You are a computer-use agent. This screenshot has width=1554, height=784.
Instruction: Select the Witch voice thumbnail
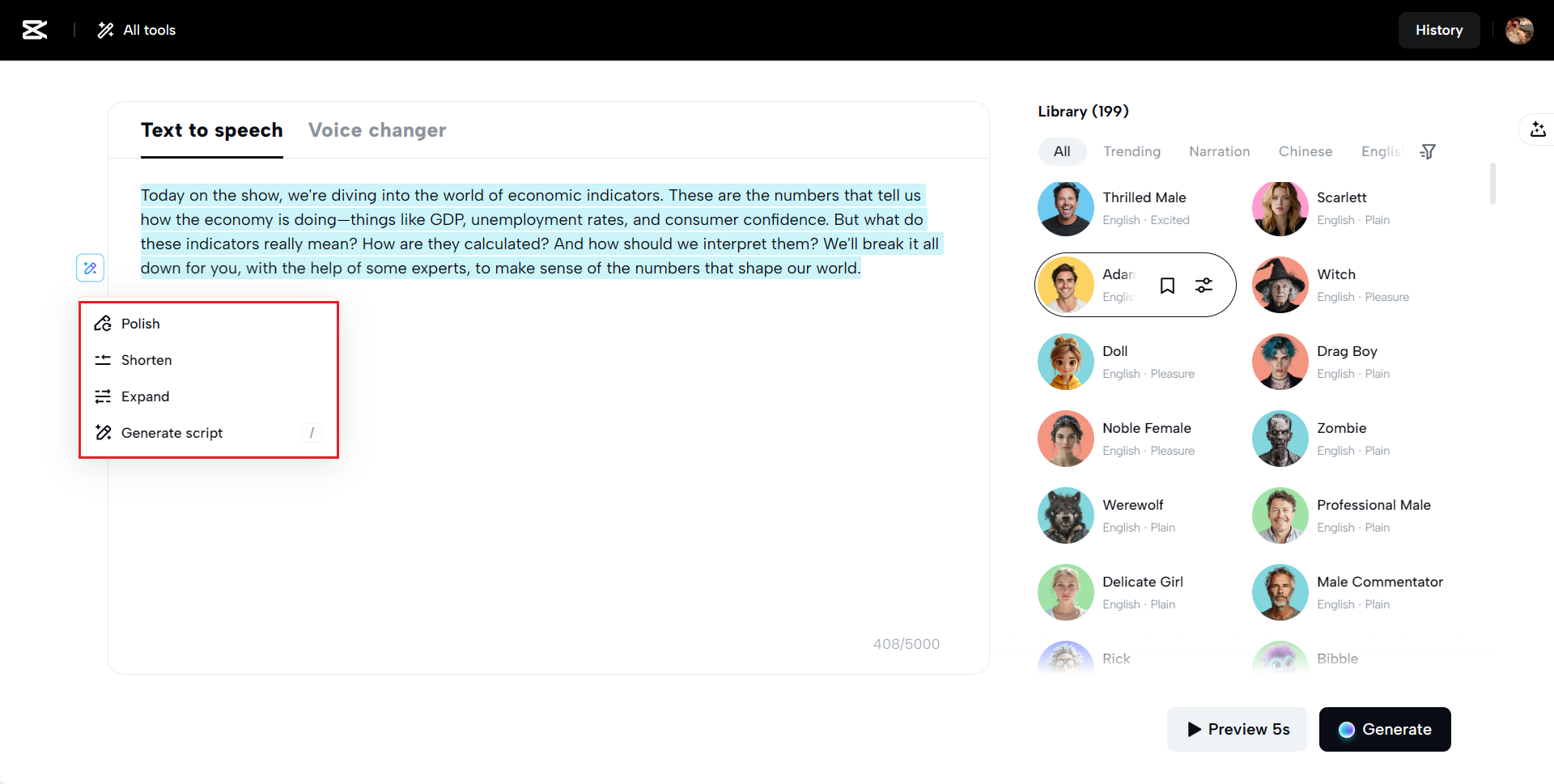click(x=1280, y=285)
